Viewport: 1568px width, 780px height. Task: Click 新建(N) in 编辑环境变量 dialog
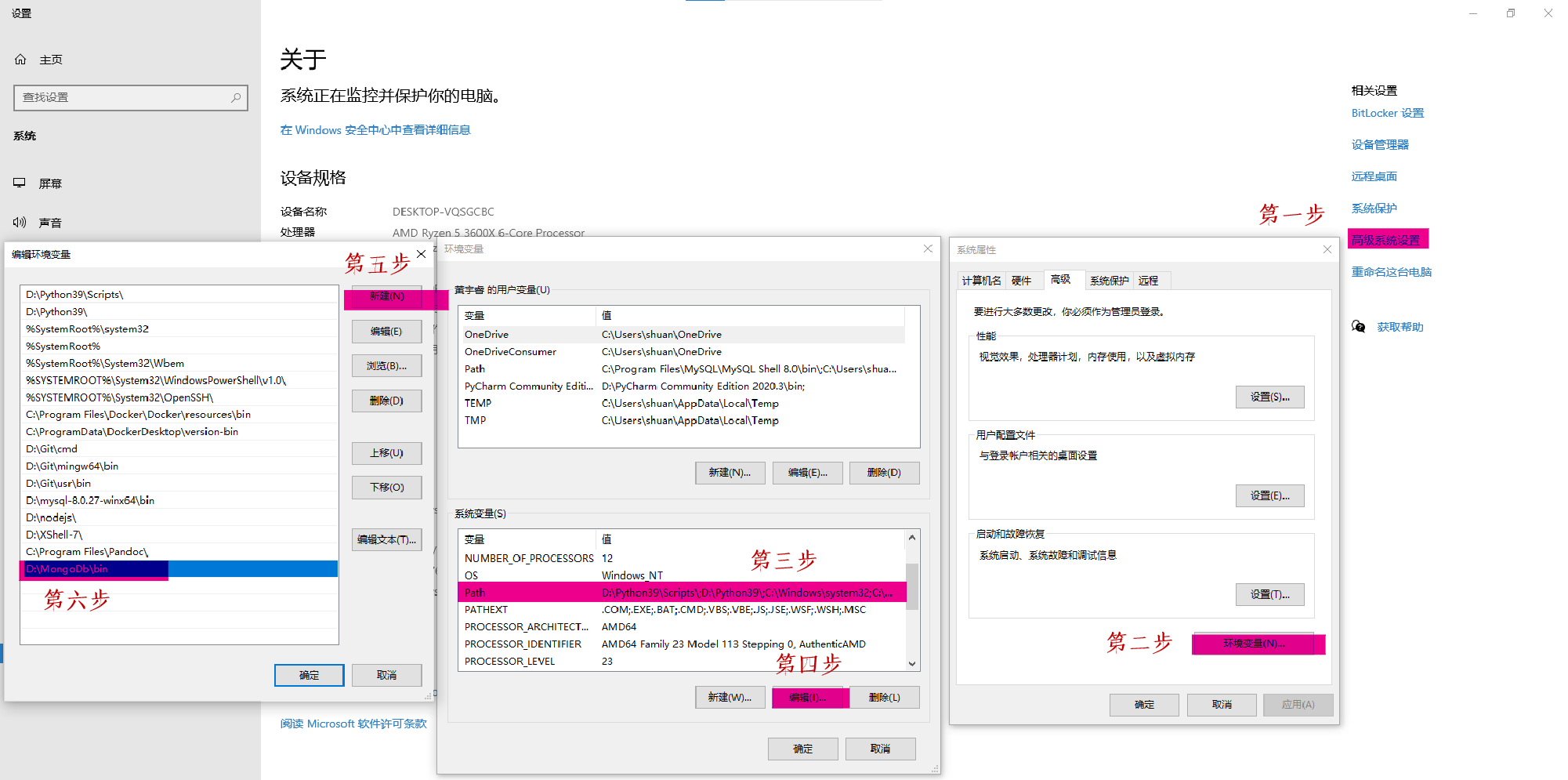click(x=387, y=296)
